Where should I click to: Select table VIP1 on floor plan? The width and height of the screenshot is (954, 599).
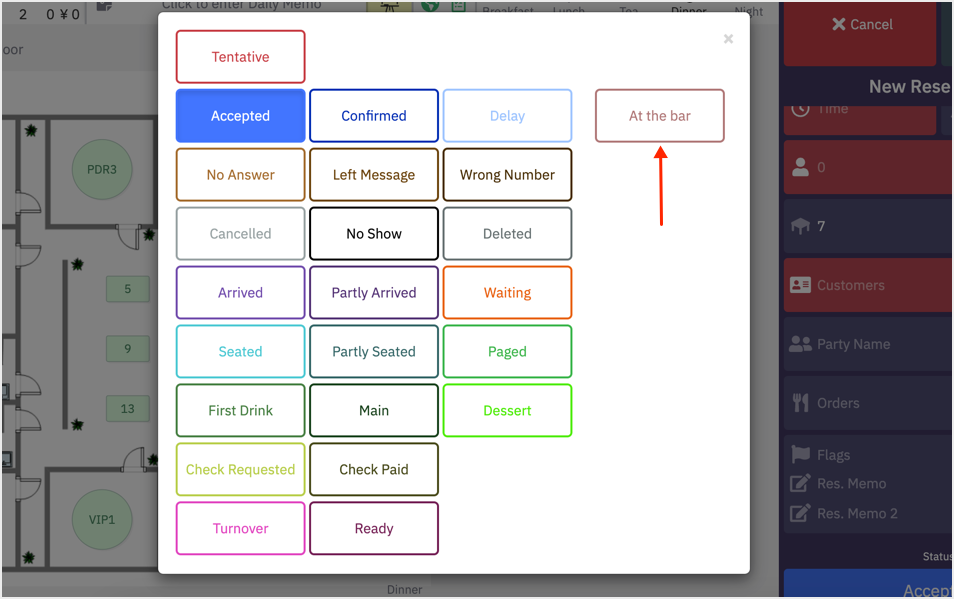(x=102, y=520)
